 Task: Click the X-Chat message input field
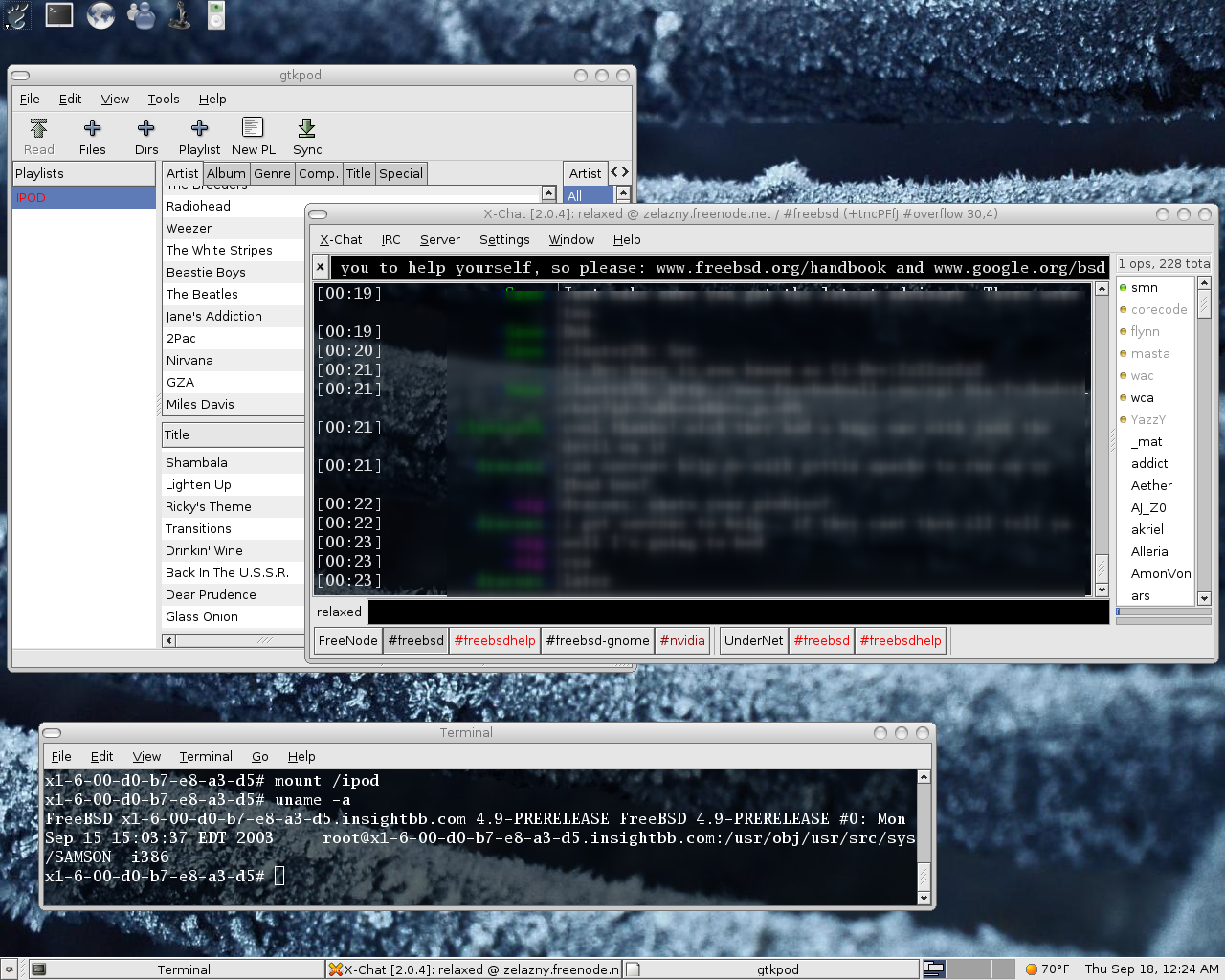click(737, 612)
